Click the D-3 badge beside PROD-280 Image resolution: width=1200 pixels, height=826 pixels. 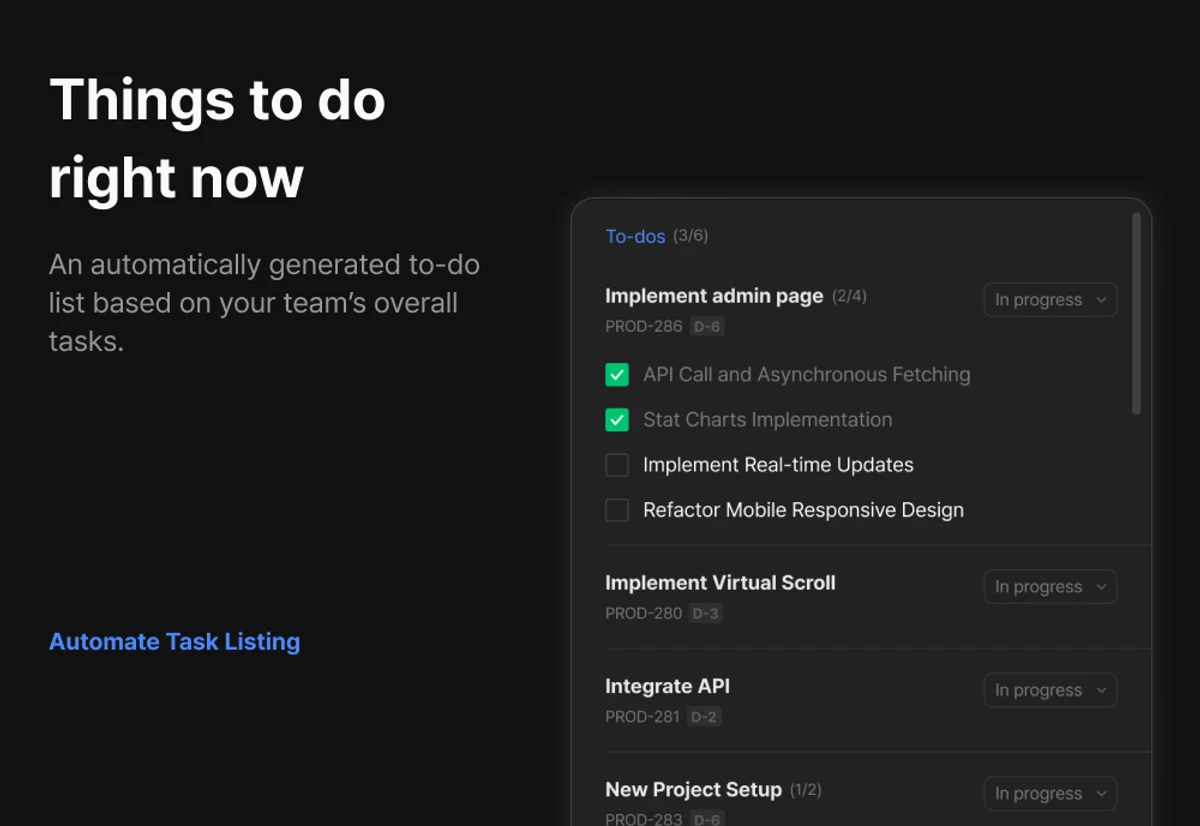click(x=706, y=614)
